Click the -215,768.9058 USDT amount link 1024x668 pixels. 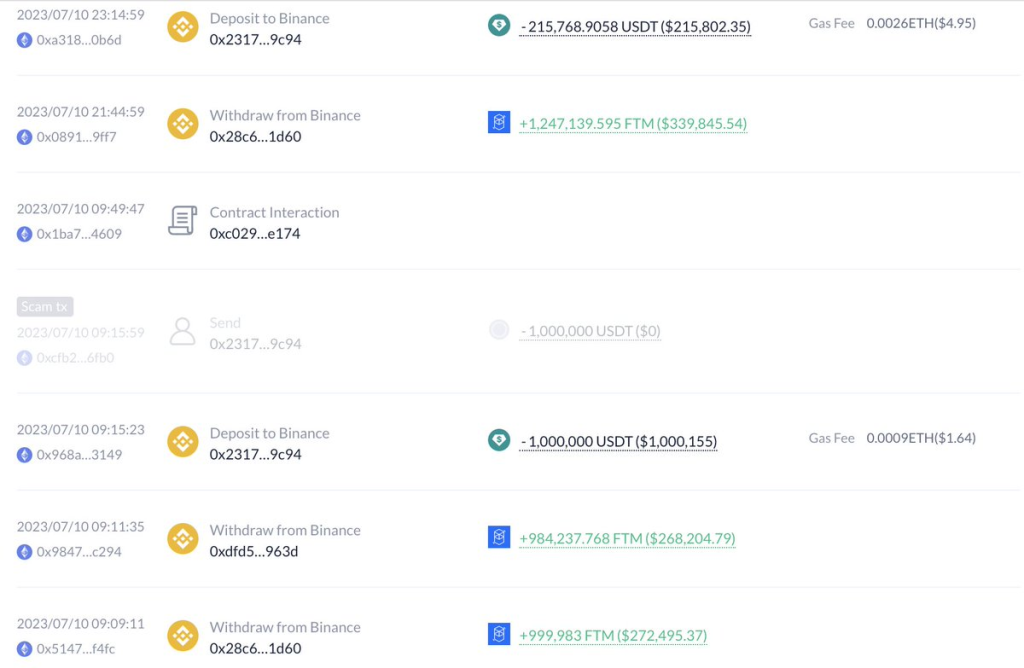pos(634,27)
